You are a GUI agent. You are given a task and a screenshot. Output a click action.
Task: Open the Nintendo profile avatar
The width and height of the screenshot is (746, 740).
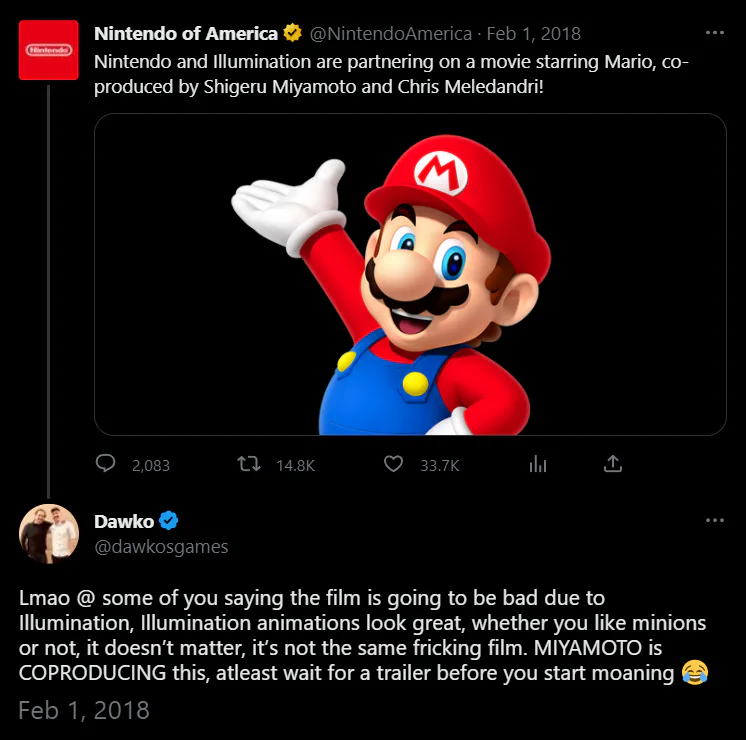(48, 49)
